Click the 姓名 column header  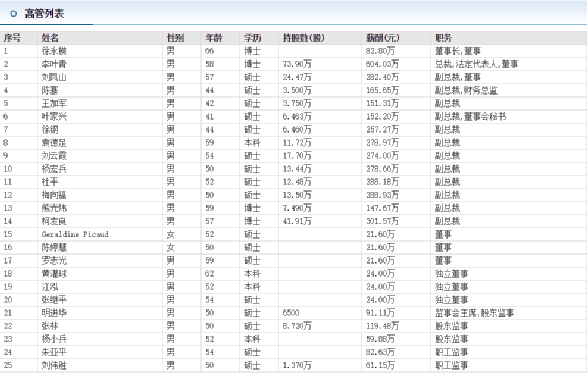point(50,38)
